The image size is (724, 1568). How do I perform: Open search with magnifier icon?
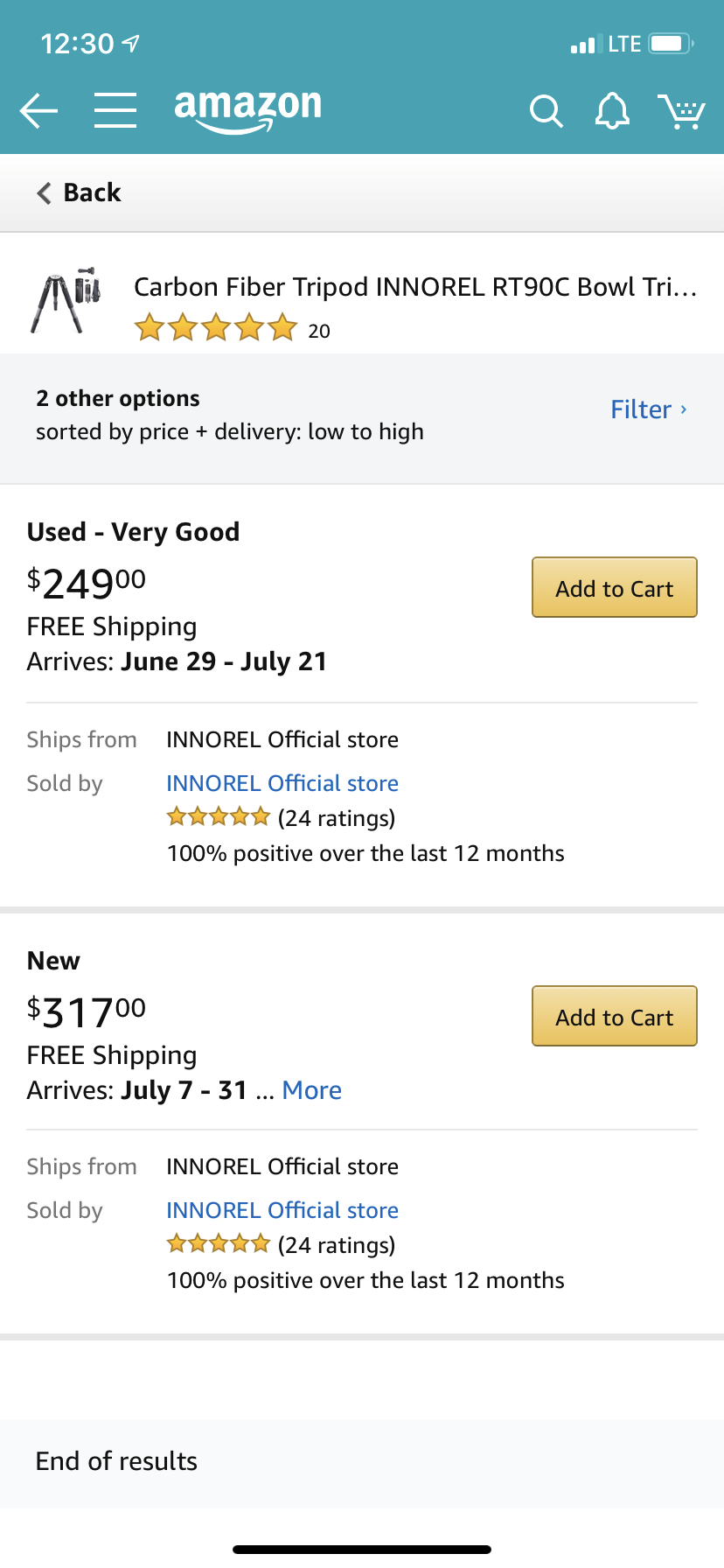click(x=546, y=111)
